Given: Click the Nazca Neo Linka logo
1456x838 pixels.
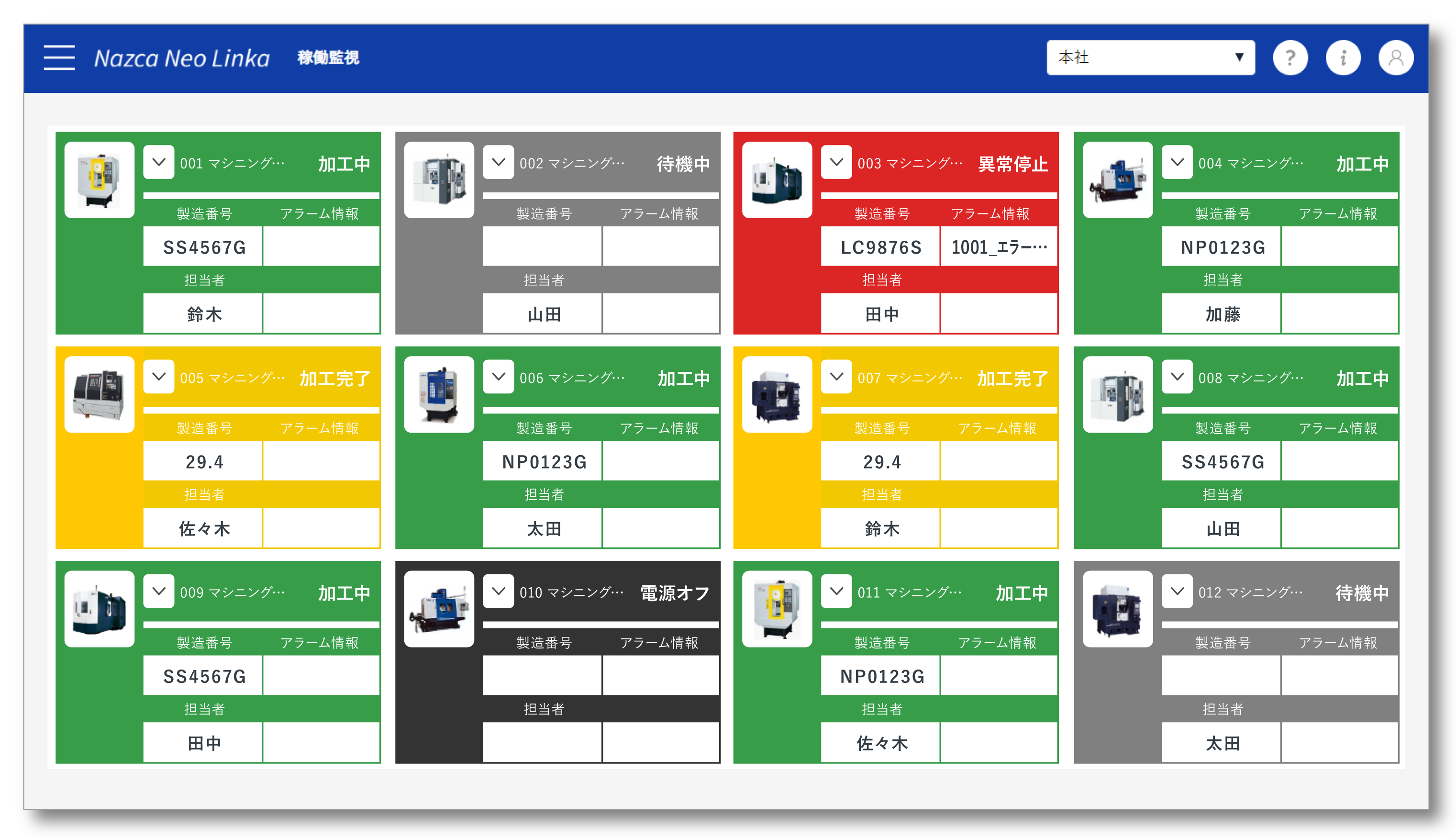Looking at the screenshot, I should point(182,58).
